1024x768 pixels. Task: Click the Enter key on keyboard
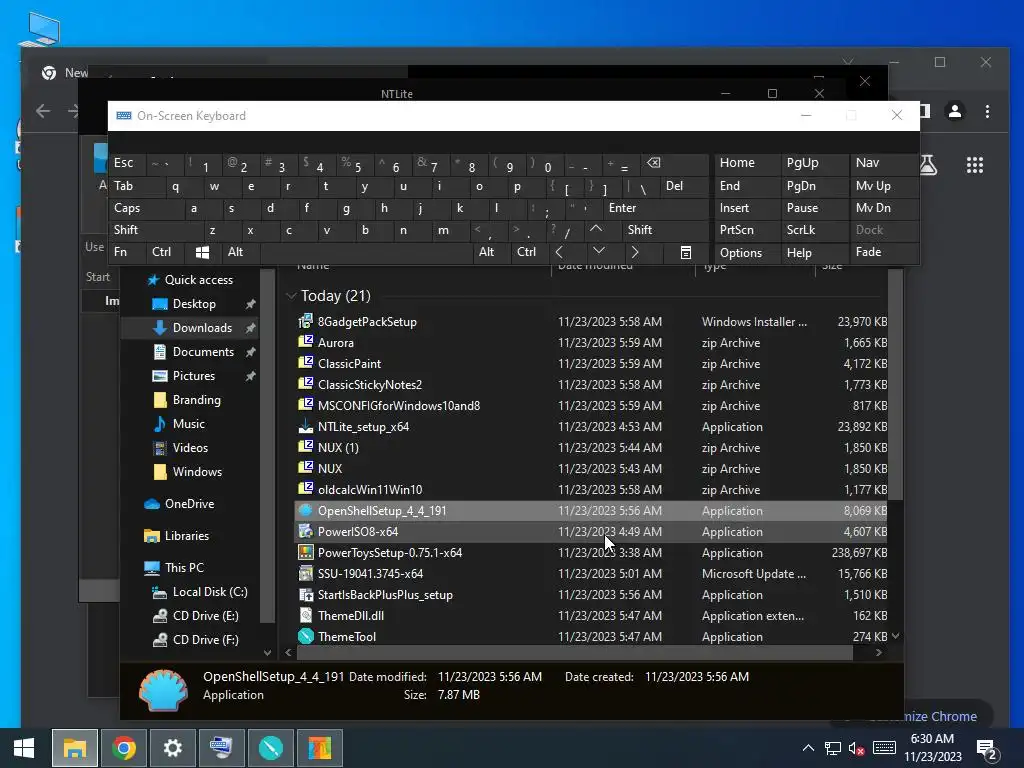(x=655, y=208)
